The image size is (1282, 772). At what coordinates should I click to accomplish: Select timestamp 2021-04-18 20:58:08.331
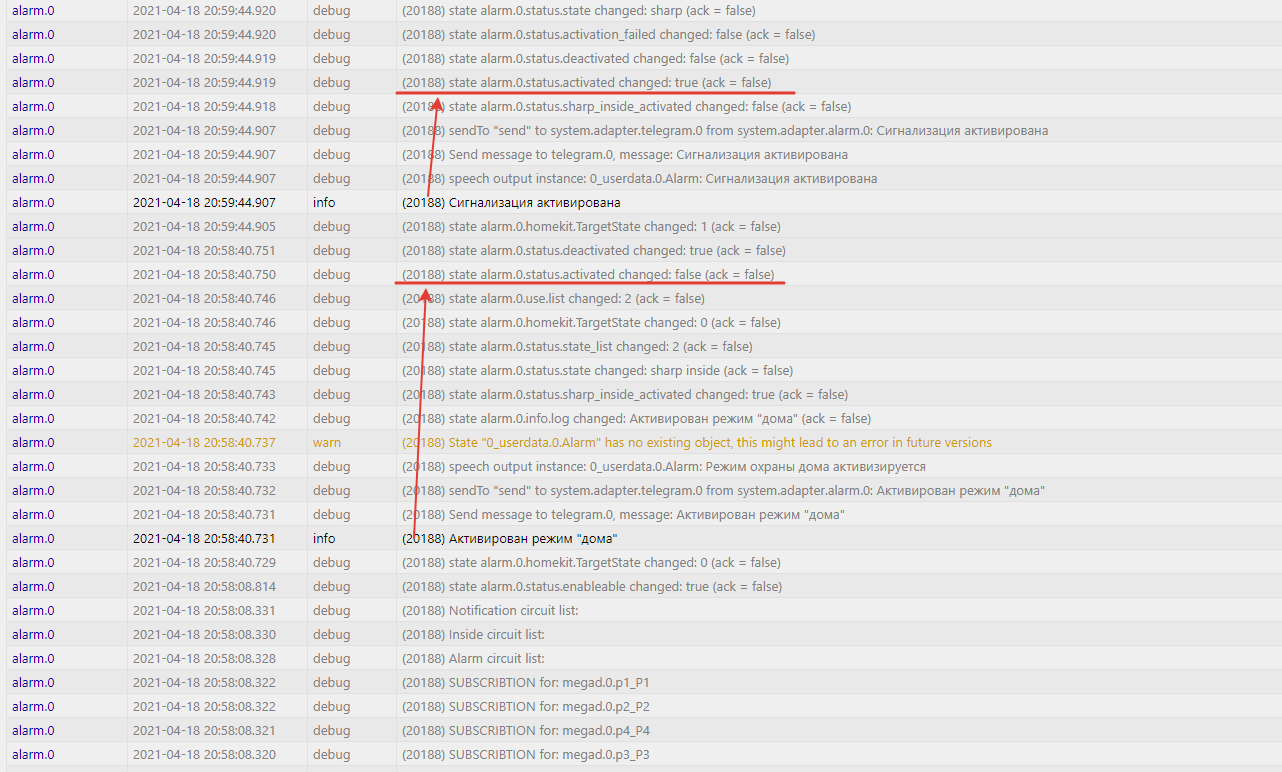click(x=204, y=610)
